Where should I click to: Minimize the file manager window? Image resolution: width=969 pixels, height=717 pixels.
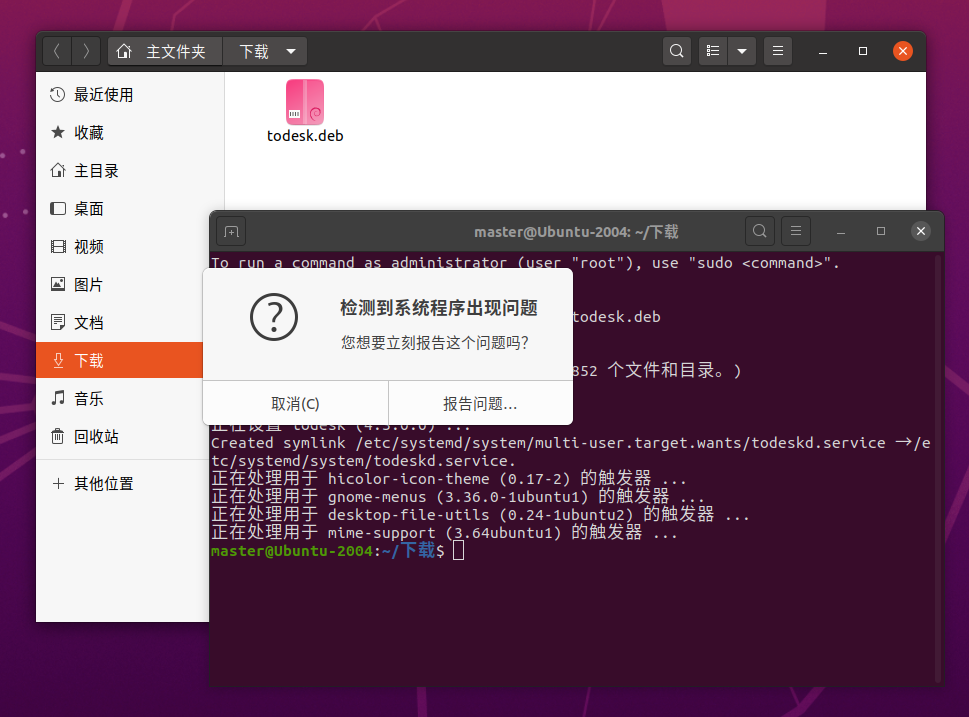(x=823, y=51)
